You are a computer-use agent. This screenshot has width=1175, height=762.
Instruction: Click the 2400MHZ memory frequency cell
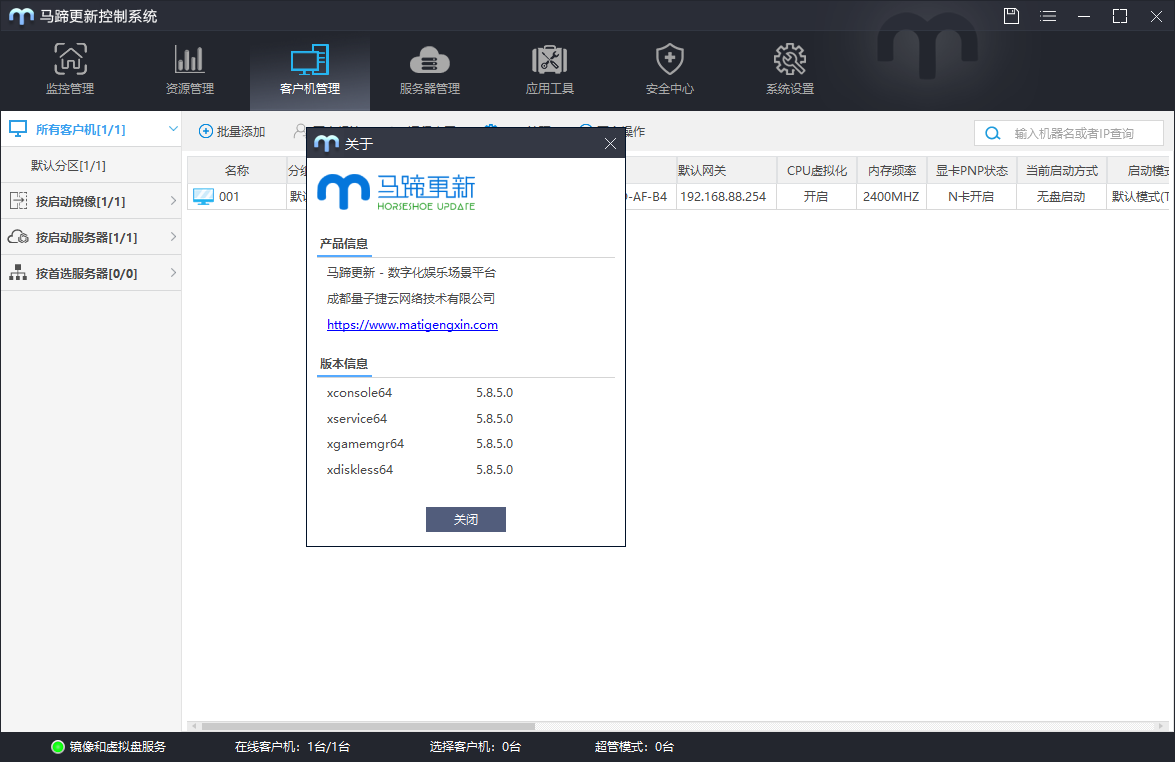pos(891,197)
